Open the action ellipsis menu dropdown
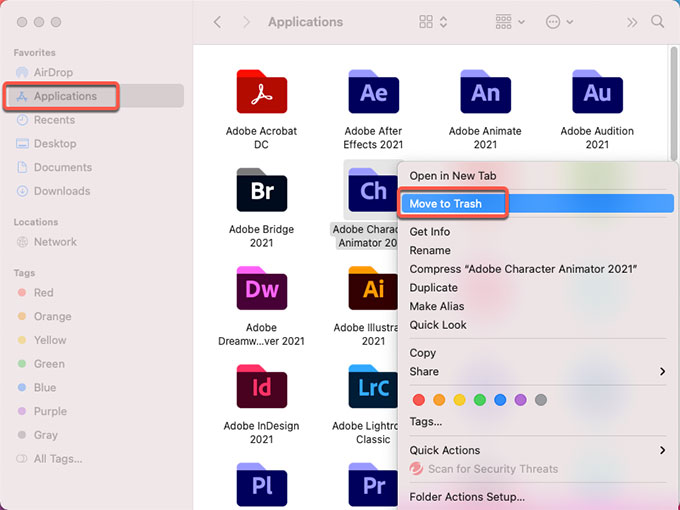680x510 pixels. [559, 22]
